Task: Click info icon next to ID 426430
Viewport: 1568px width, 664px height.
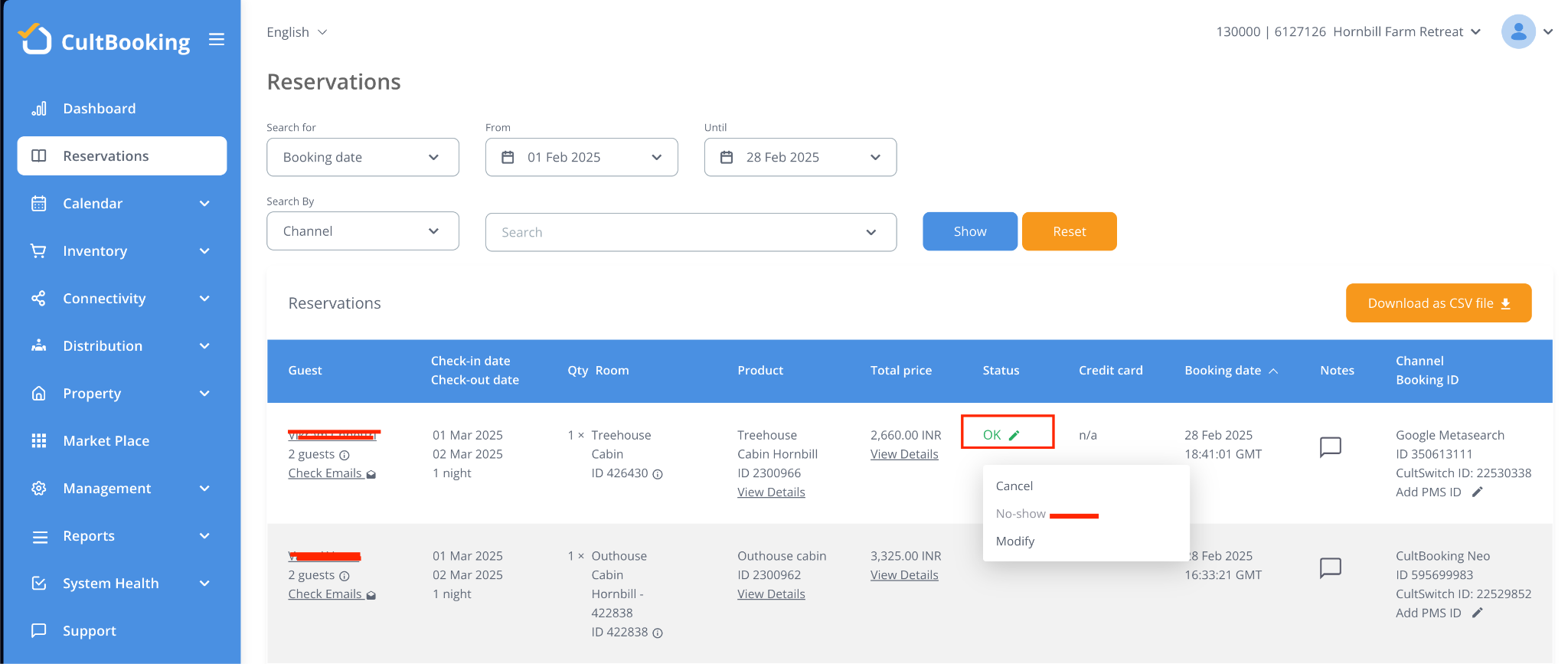Action: 658,474
